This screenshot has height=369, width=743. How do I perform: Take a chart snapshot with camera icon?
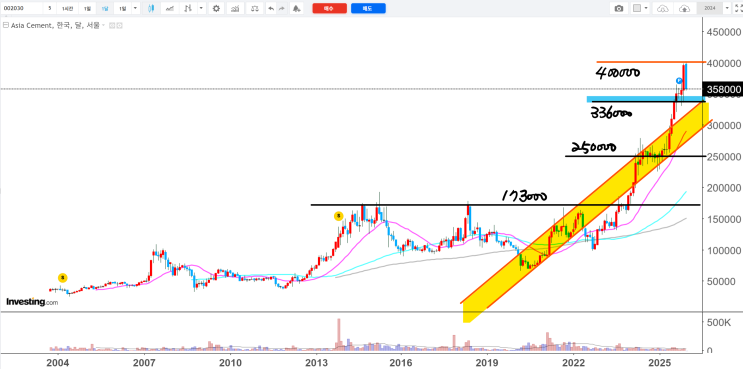pyautogui.click(x=619, y=8)
